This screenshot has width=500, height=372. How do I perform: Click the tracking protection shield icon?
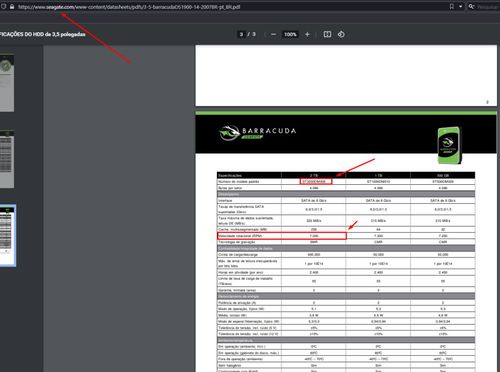4,7
